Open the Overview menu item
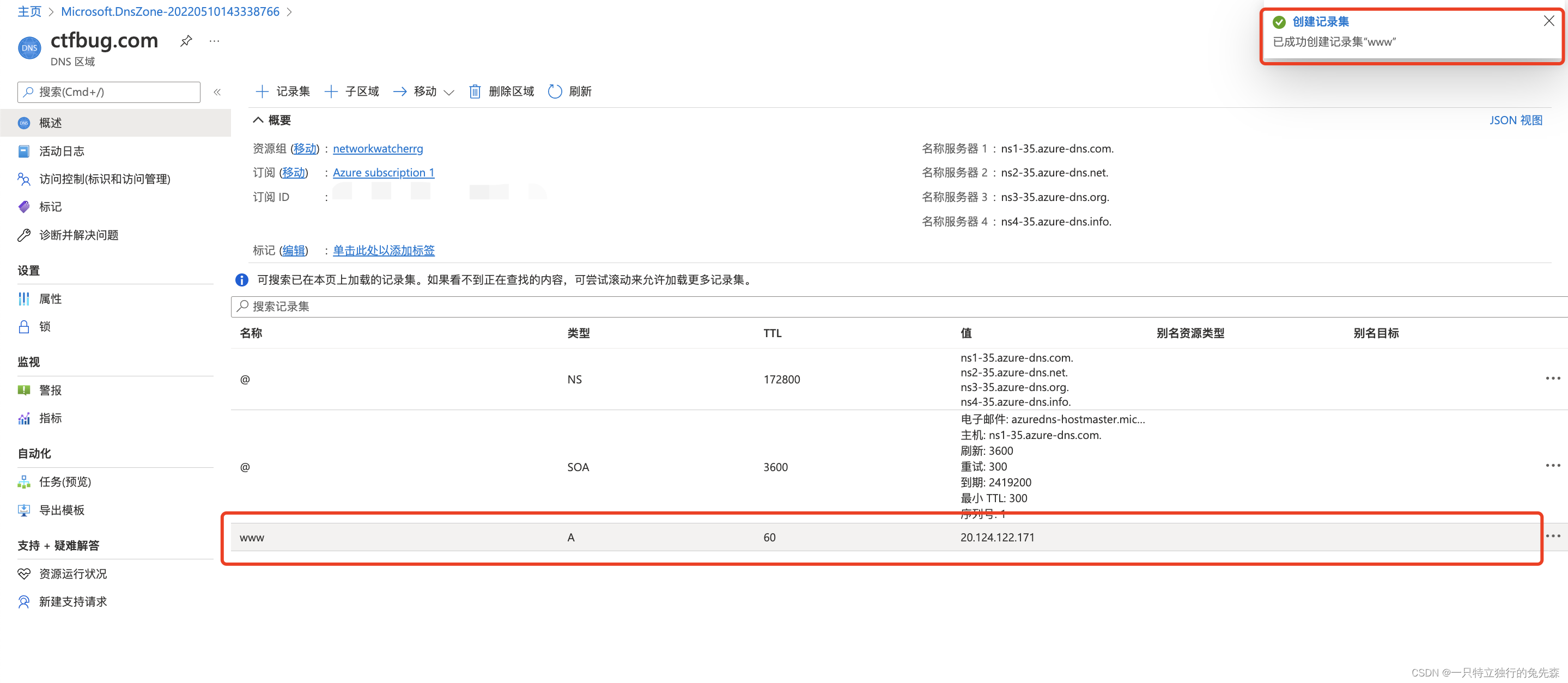This screenshot has height=683, width=1568. pos(116,123)
